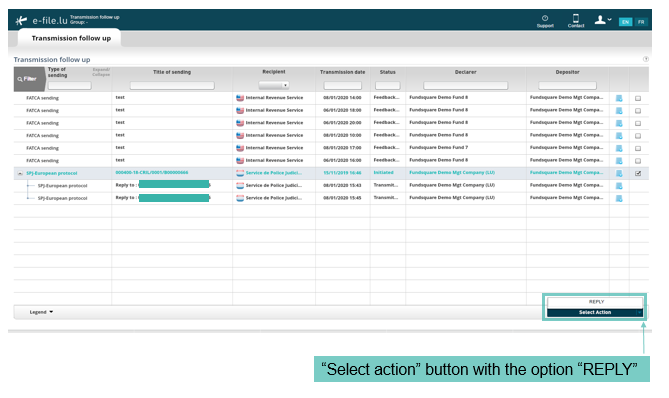The image size is (669, 398).
Task: Open sending title 000400-18-CRIL/0001/B00000666
Action: (151, 172)
